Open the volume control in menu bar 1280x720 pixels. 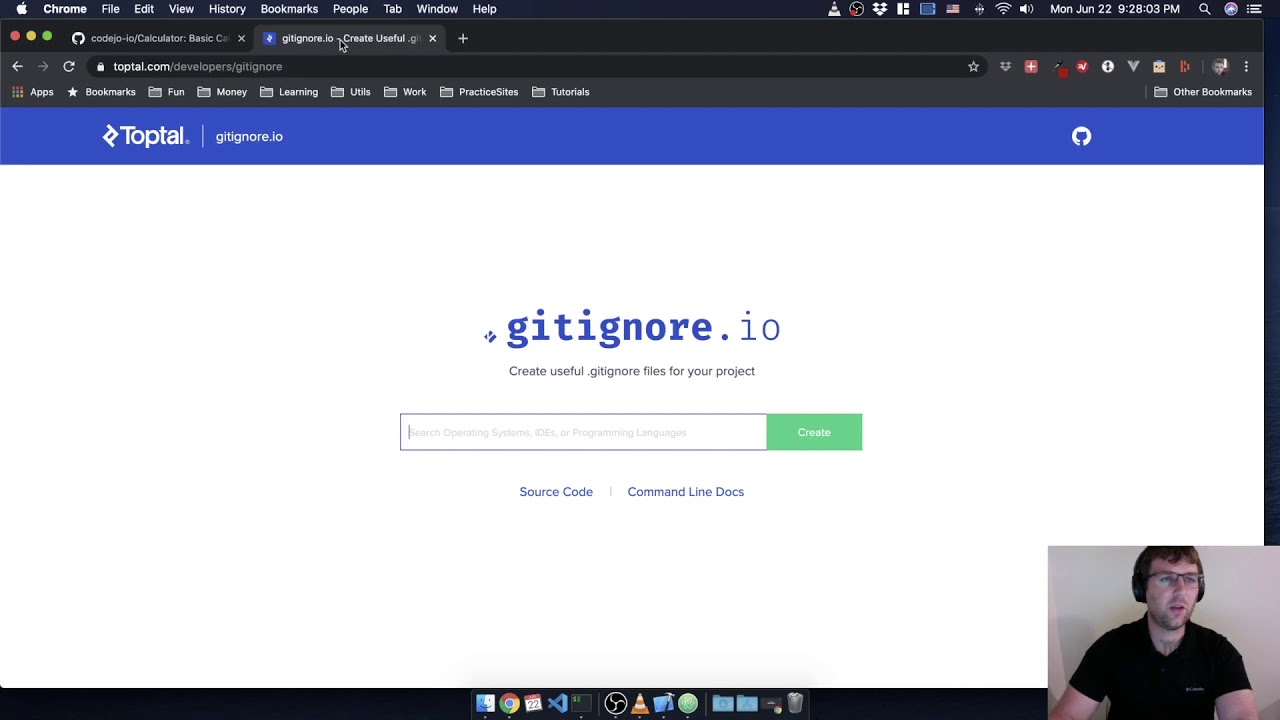coord(1026,9)
